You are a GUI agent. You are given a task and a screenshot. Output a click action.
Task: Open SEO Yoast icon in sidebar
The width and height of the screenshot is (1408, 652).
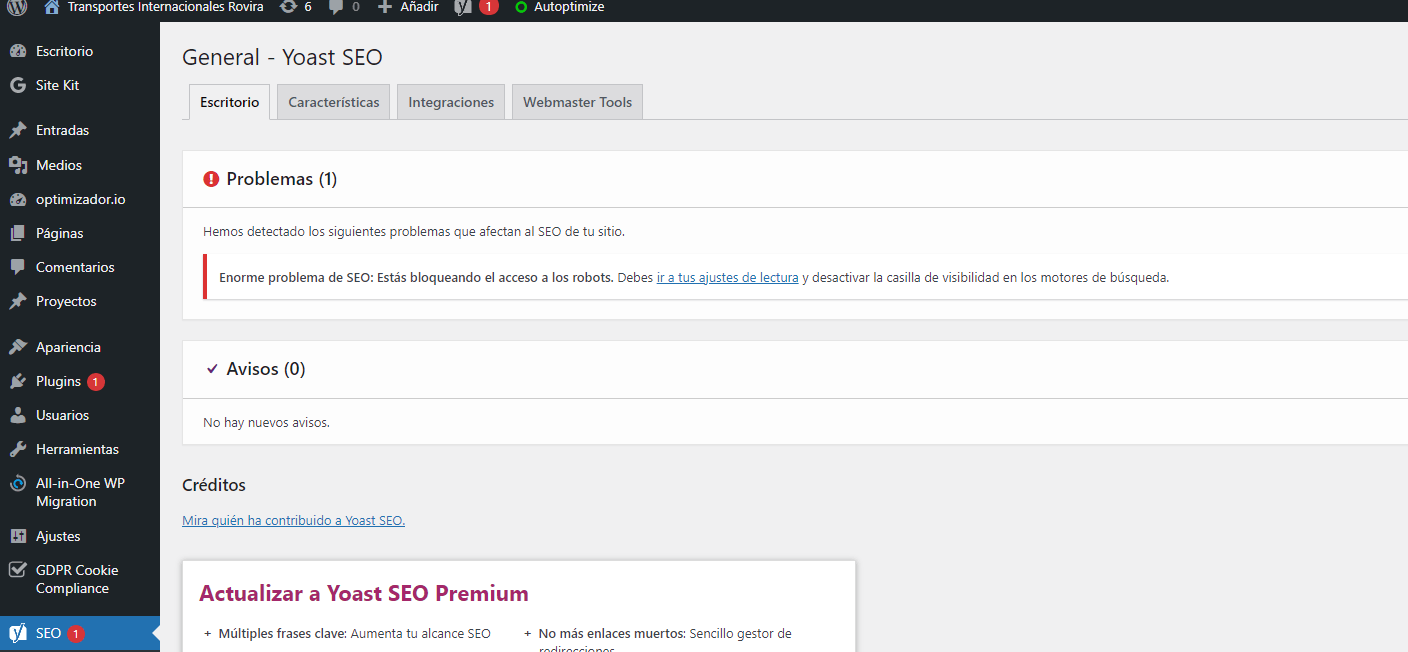pos(17,633)
